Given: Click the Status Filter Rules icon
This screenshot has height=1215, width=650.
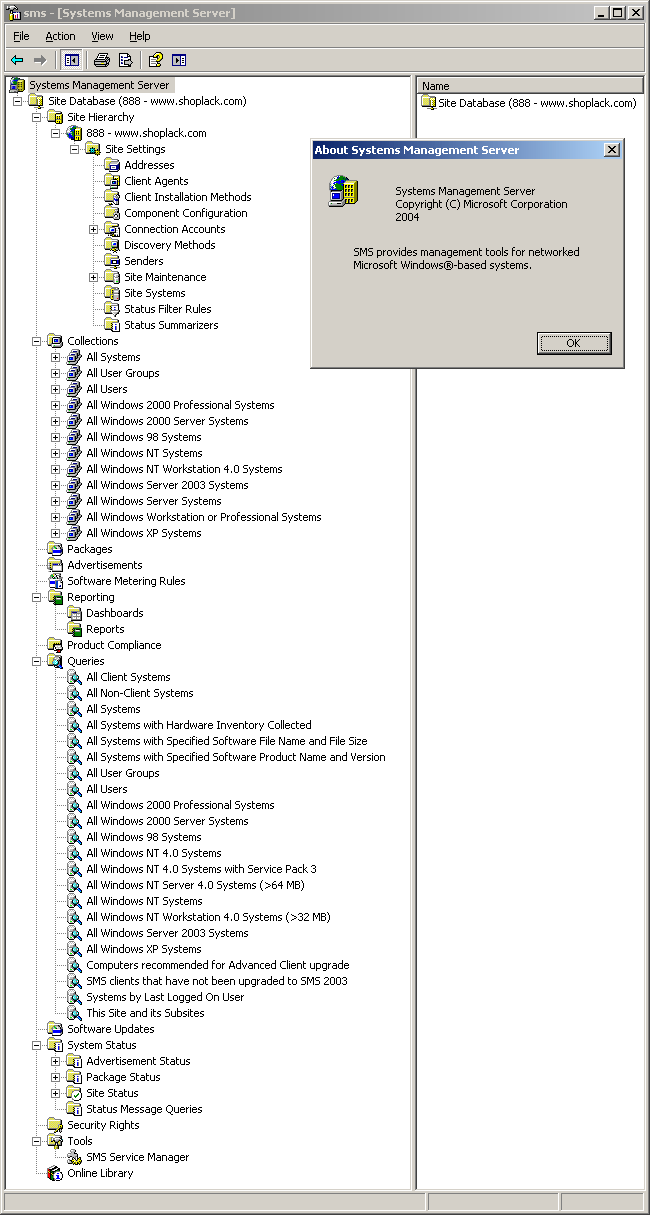Looking at the screenshot, I should (x=112, y=309).
